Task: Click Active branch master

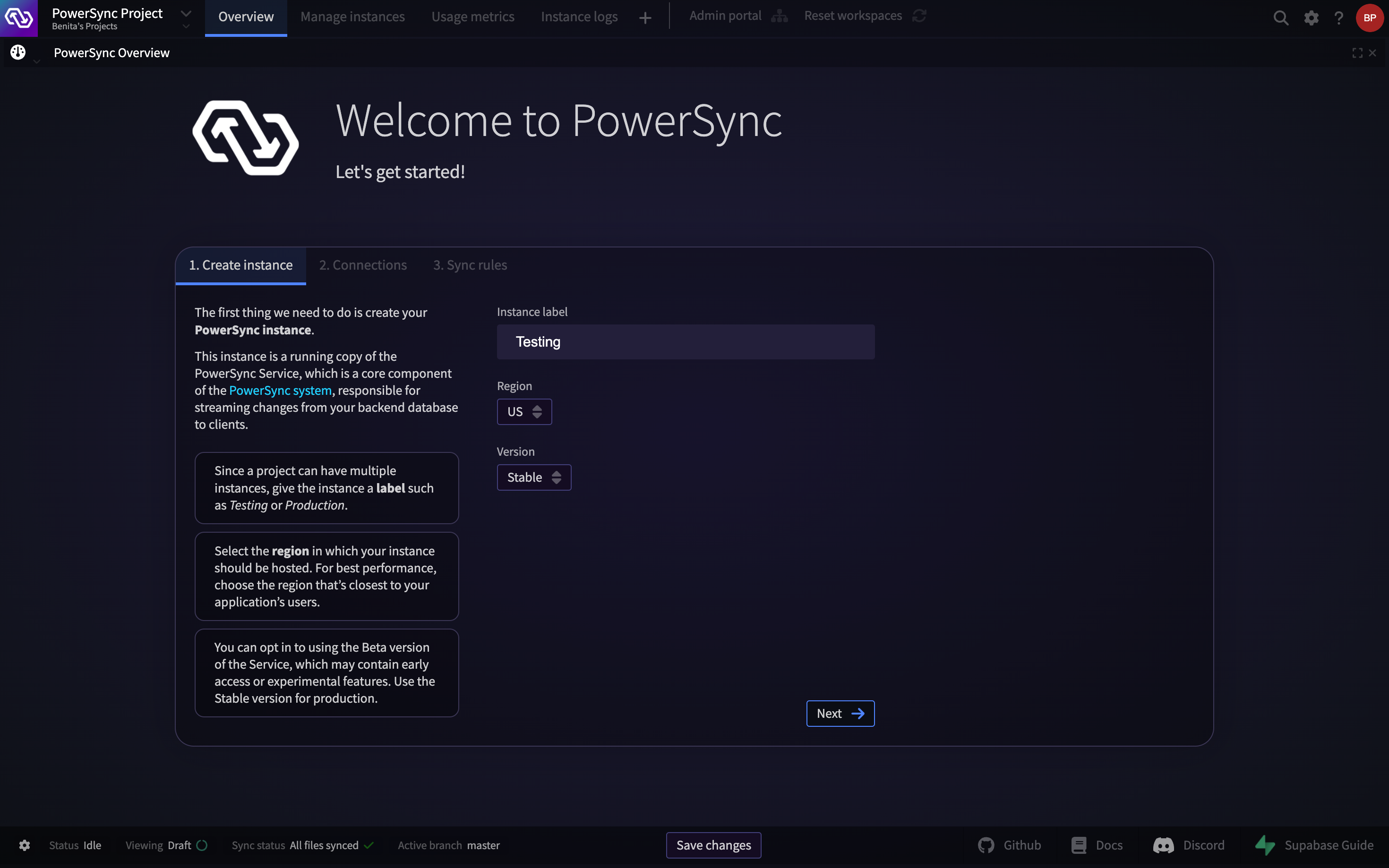Action: click(448, 845)
